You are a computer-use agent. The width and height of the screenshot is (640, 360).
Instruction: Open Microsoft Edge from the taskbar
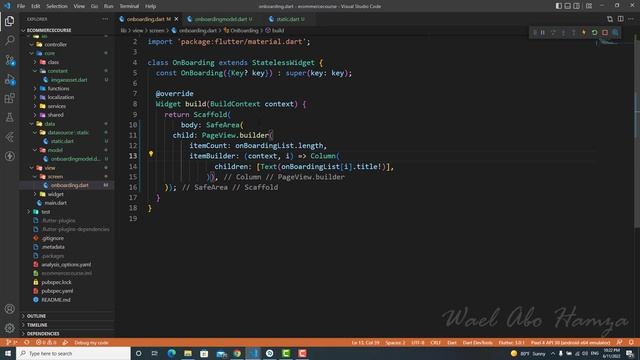171,353
